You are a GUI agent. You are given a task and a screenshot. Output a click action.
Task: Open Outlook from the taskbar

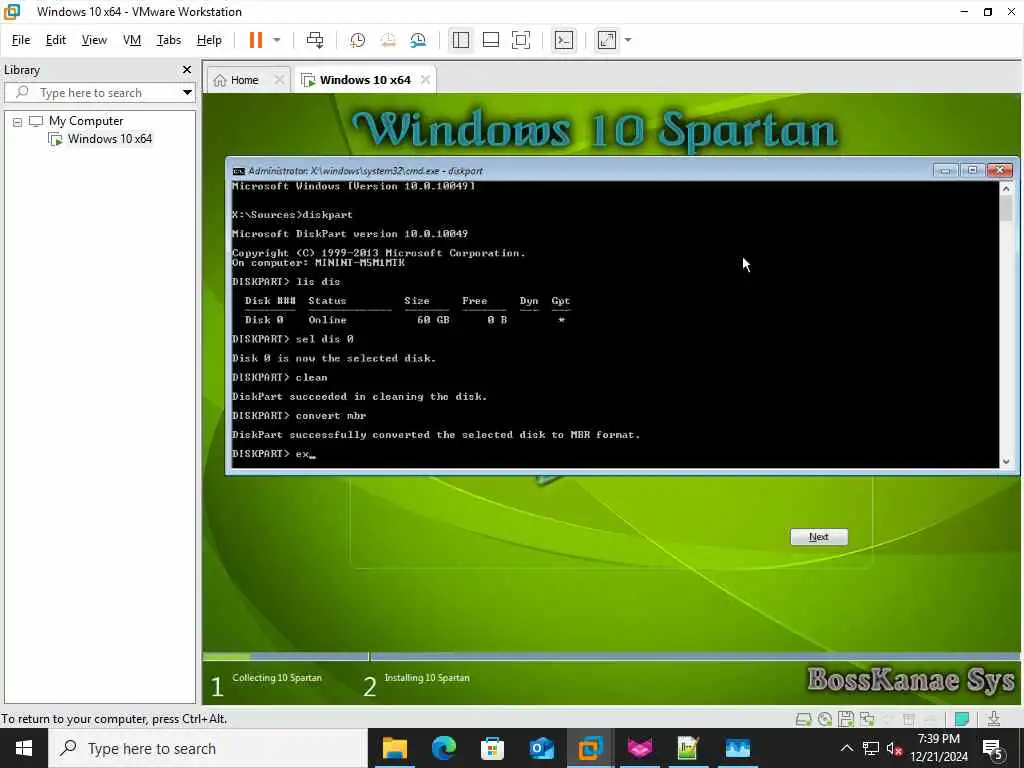[x=541, y=748]
